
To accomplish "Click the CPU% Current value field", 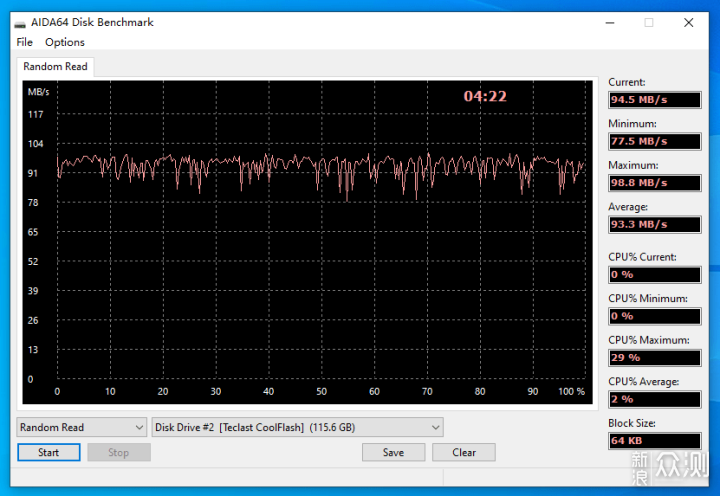I will point(655,275).
